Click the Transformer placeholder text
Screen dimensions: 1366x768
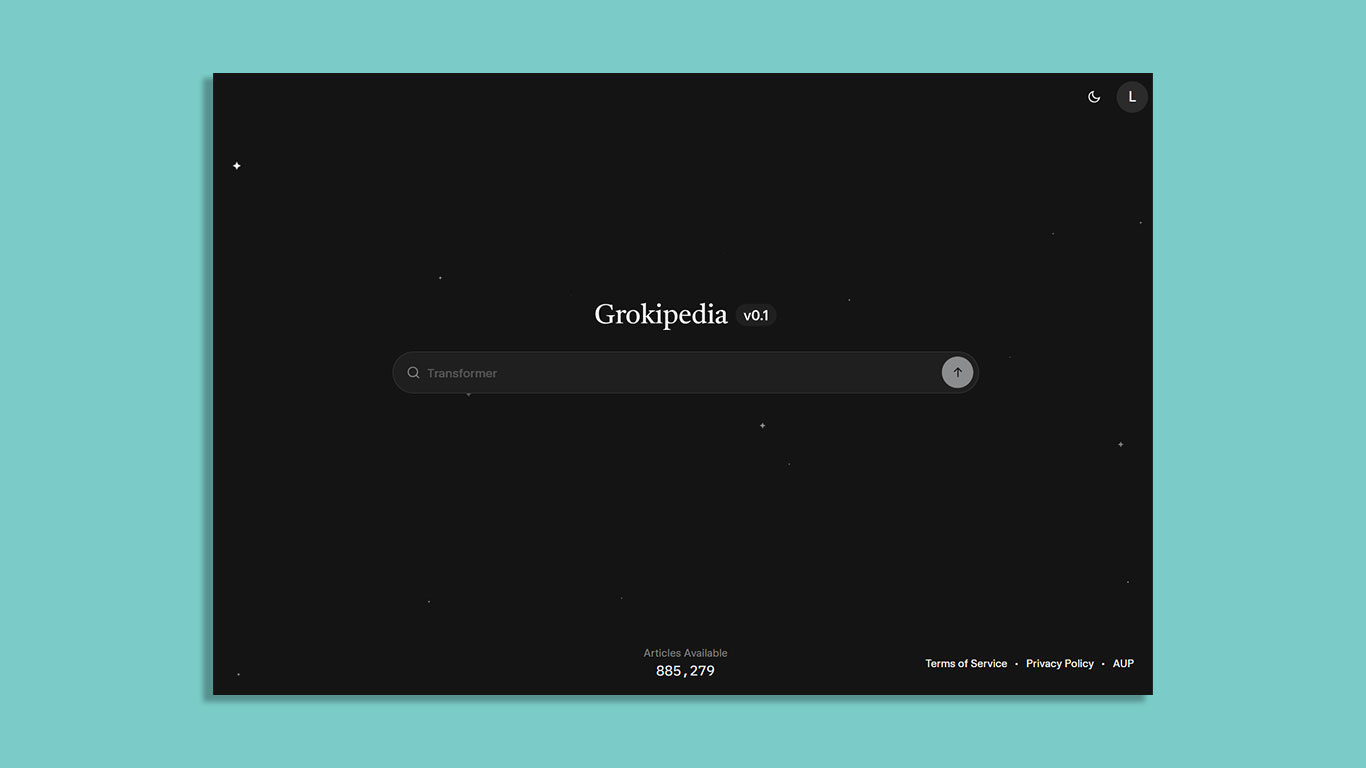coord(462,373)
